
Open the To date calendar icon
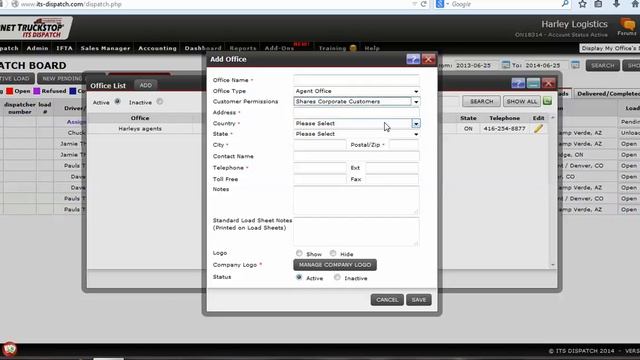pos(575,65)
